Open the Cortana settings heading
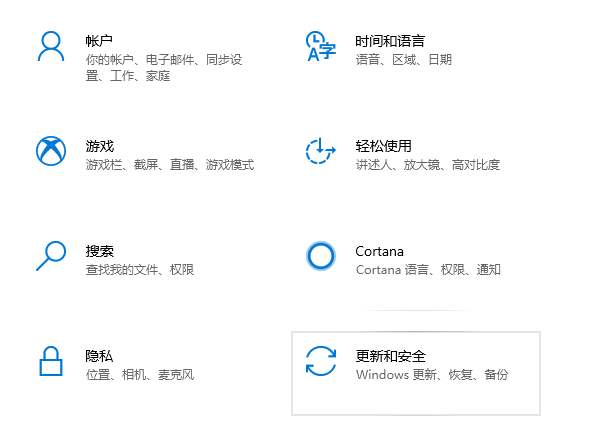610x423 pixels. click(x=379, y=251)
